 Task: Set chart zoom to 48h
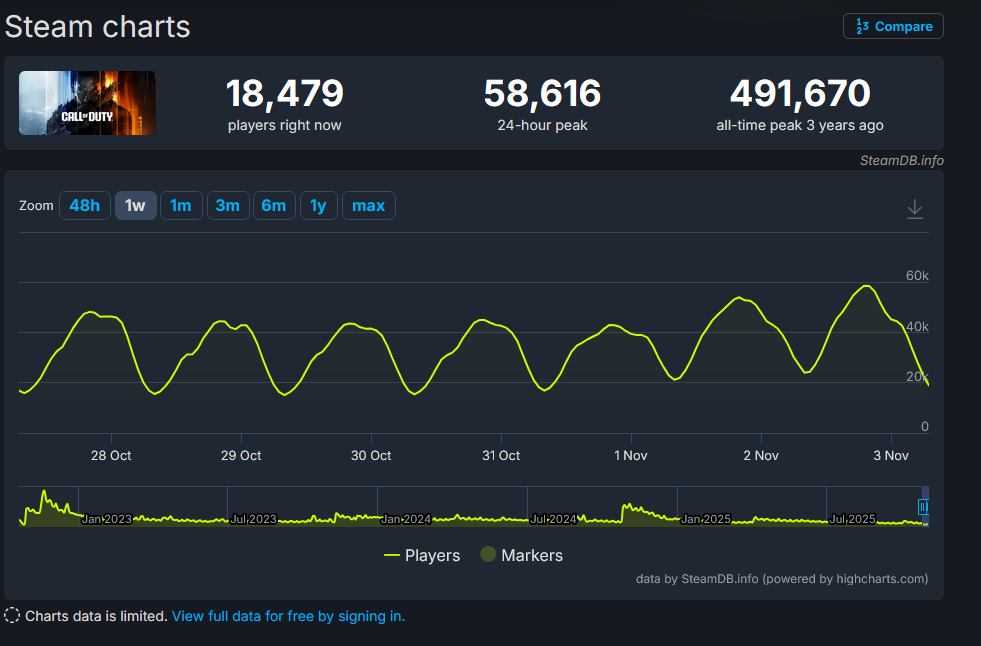[x=84, y=205]
